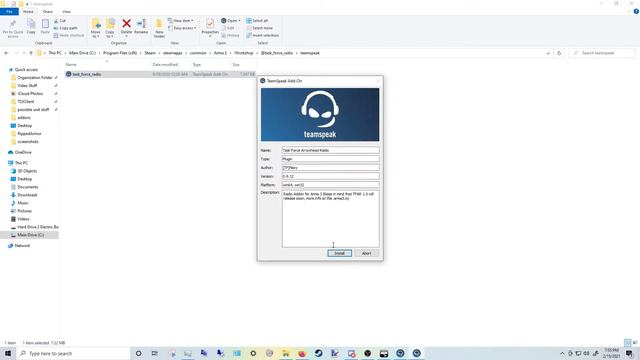The width and height of the screenshot is (640, 360).
Task: Click the Abort button in the add-on dialog
Action: click(x=367, y=253)
